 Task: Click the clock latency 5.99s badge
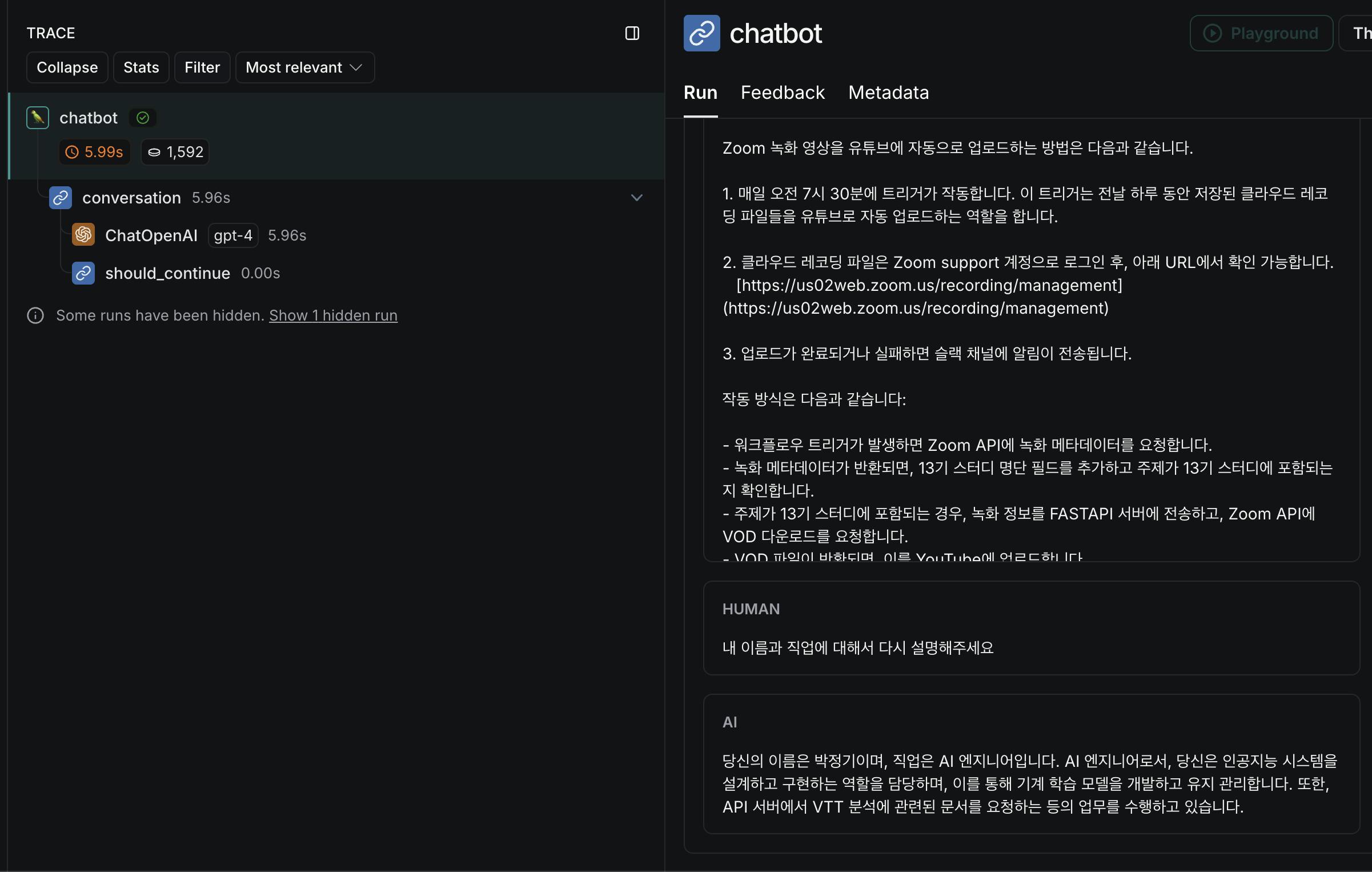(x=95, y=152)
